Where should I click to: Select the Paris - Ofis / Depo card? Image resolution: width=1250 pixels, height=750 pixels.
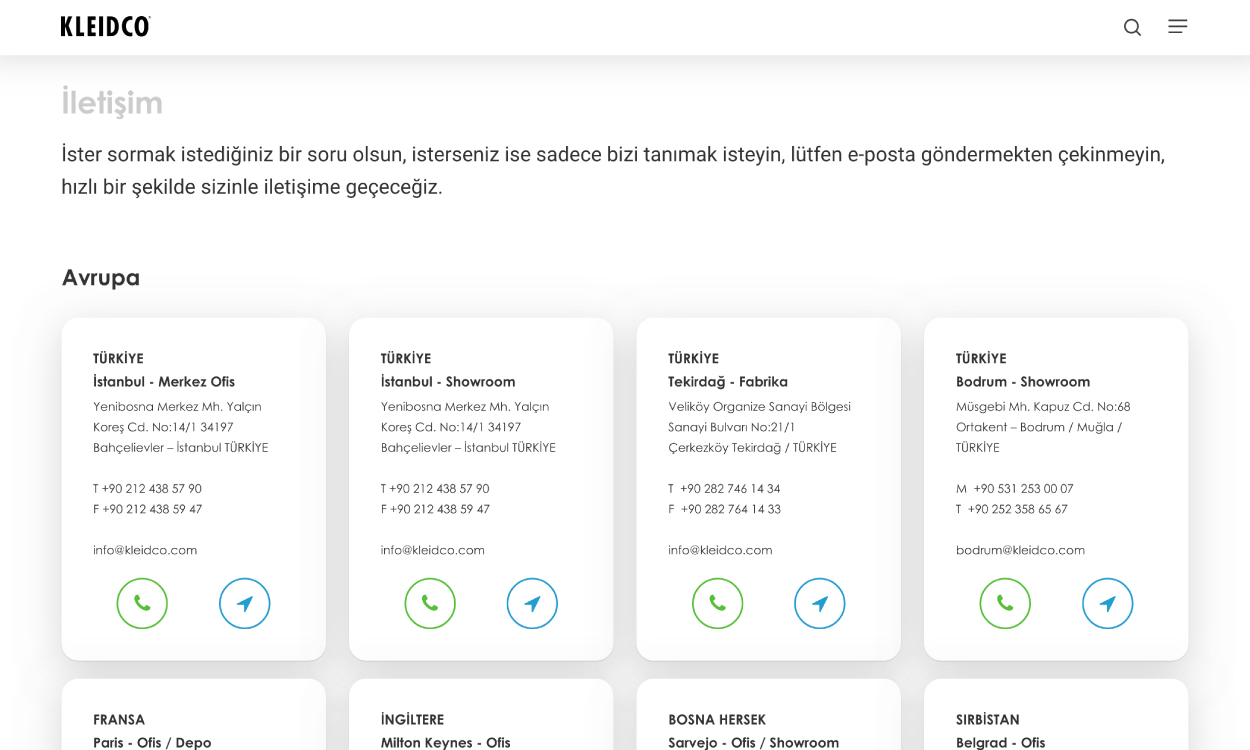coord(152,742)
